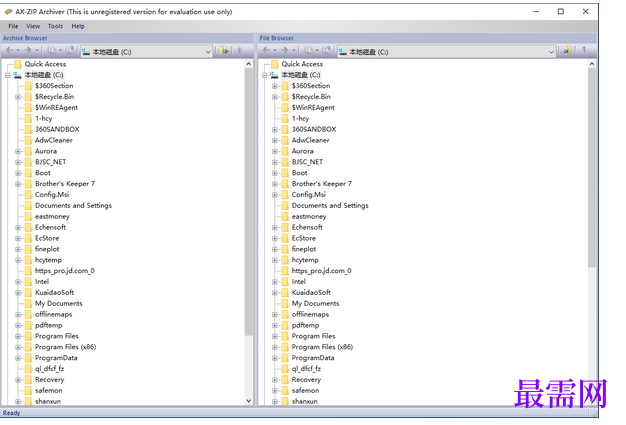The height and width of the screenshot is (425, 626).
Task: Go back in the File Browser toolbar
Action: coord(266,50)
